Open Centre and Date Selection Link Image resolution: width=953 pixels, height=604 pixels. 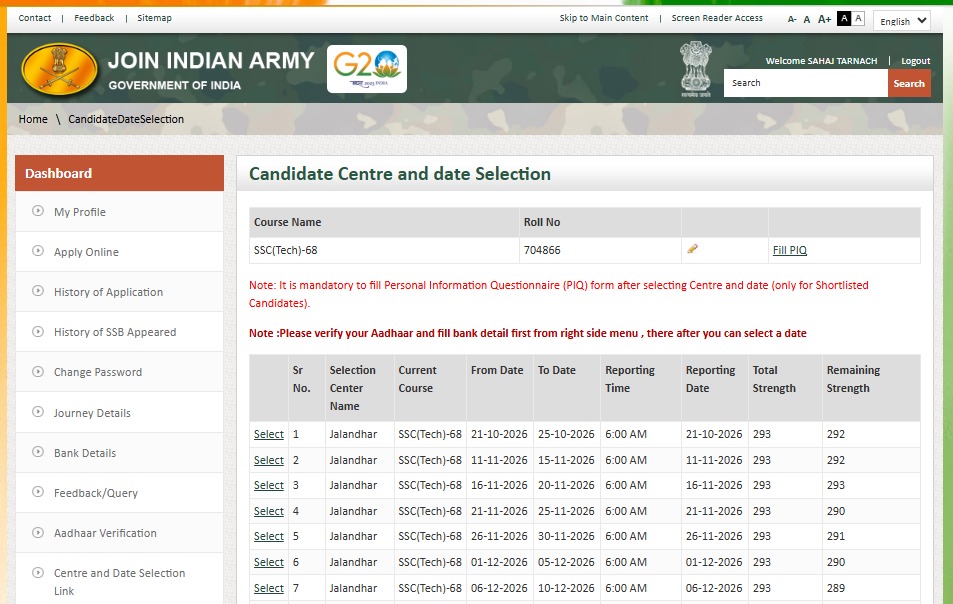[x=119, y=582]
